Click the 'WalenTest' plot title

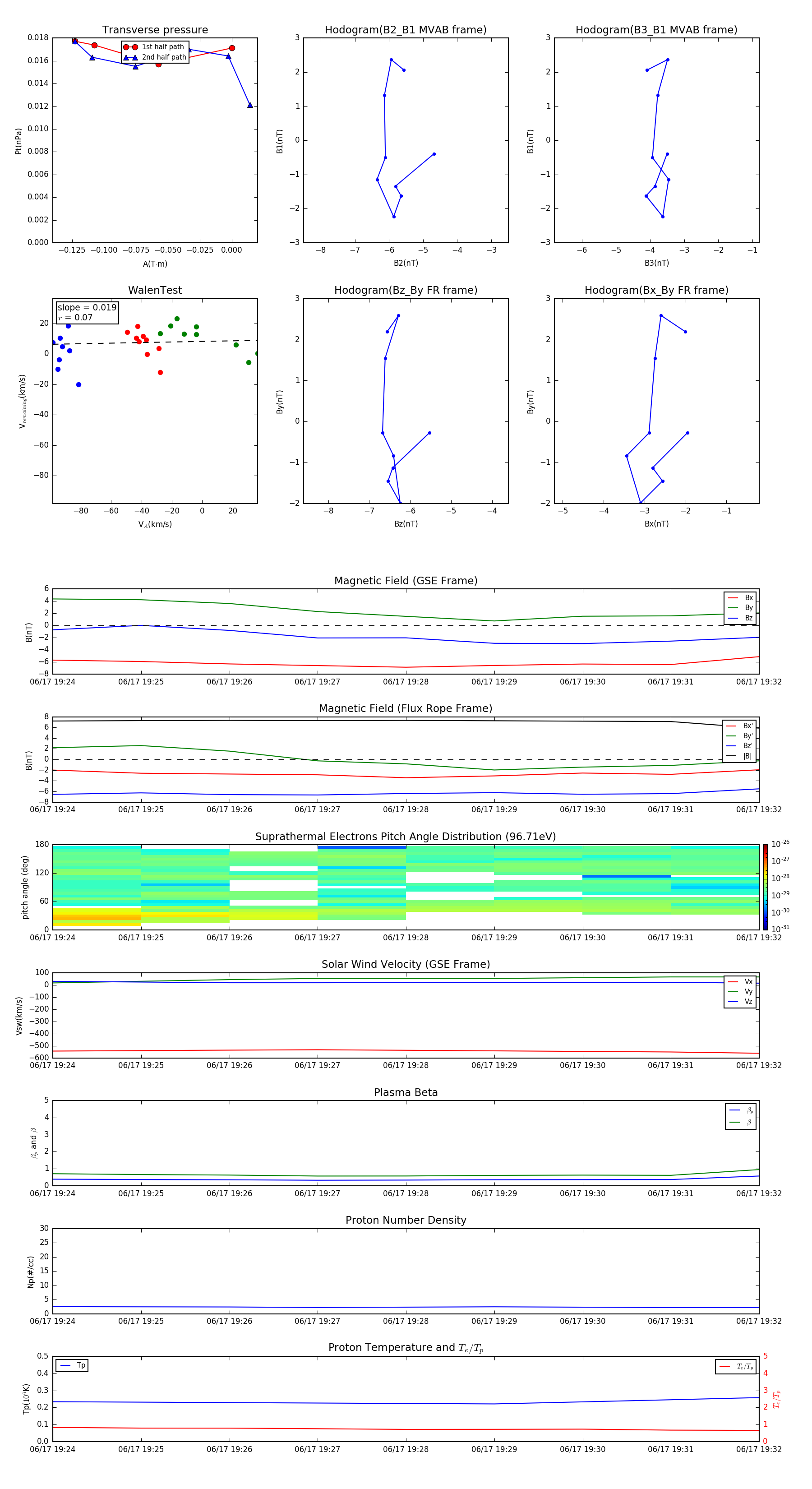click(x=155, y=290)
